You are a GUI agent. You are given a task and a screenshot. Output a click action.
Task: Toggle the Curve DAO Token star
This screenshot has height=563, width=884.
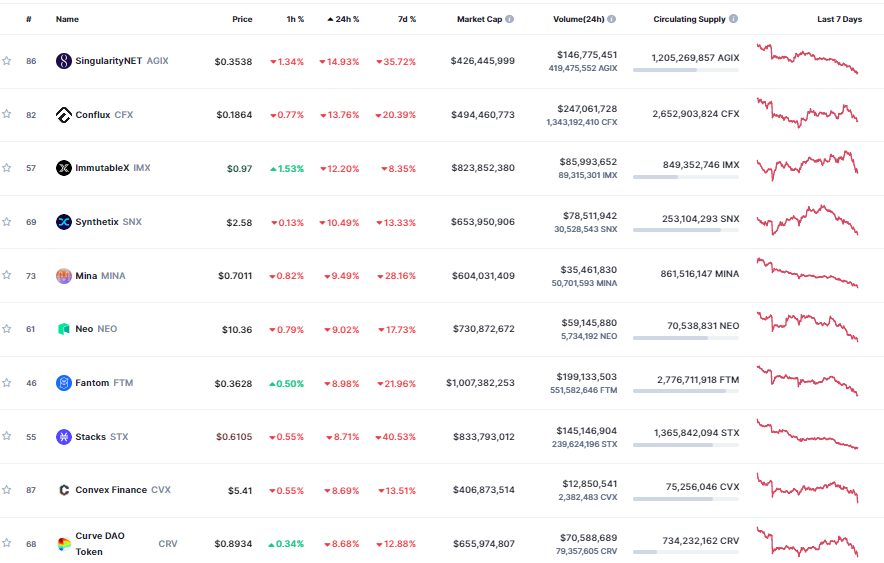(x=7, y=543)
